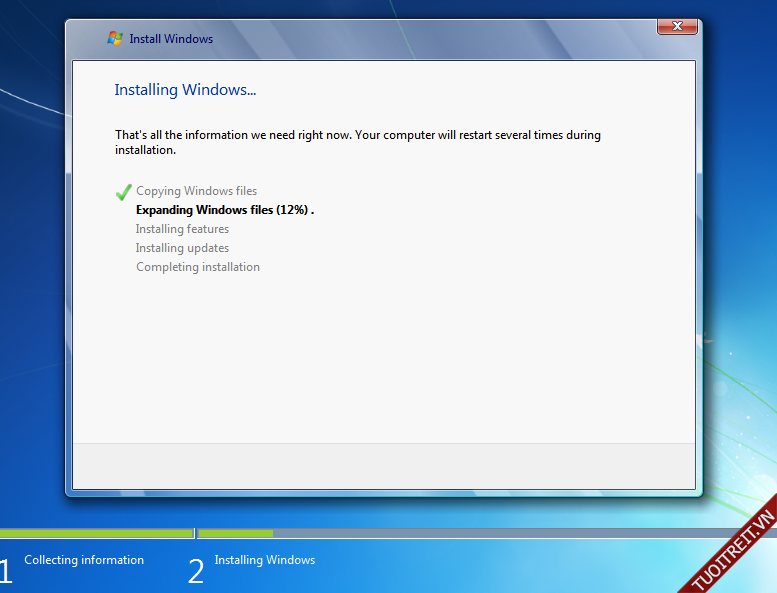Click the completed green Collecting information progress bar
The image size is (777, 593).
(96, 533)
